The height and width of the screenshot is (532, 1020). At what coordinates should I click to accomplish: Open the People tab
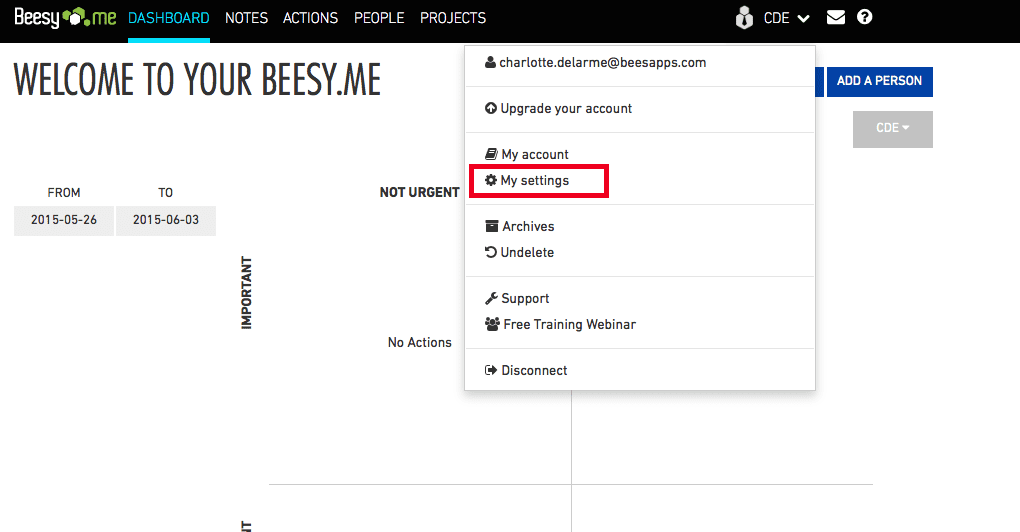379,18
